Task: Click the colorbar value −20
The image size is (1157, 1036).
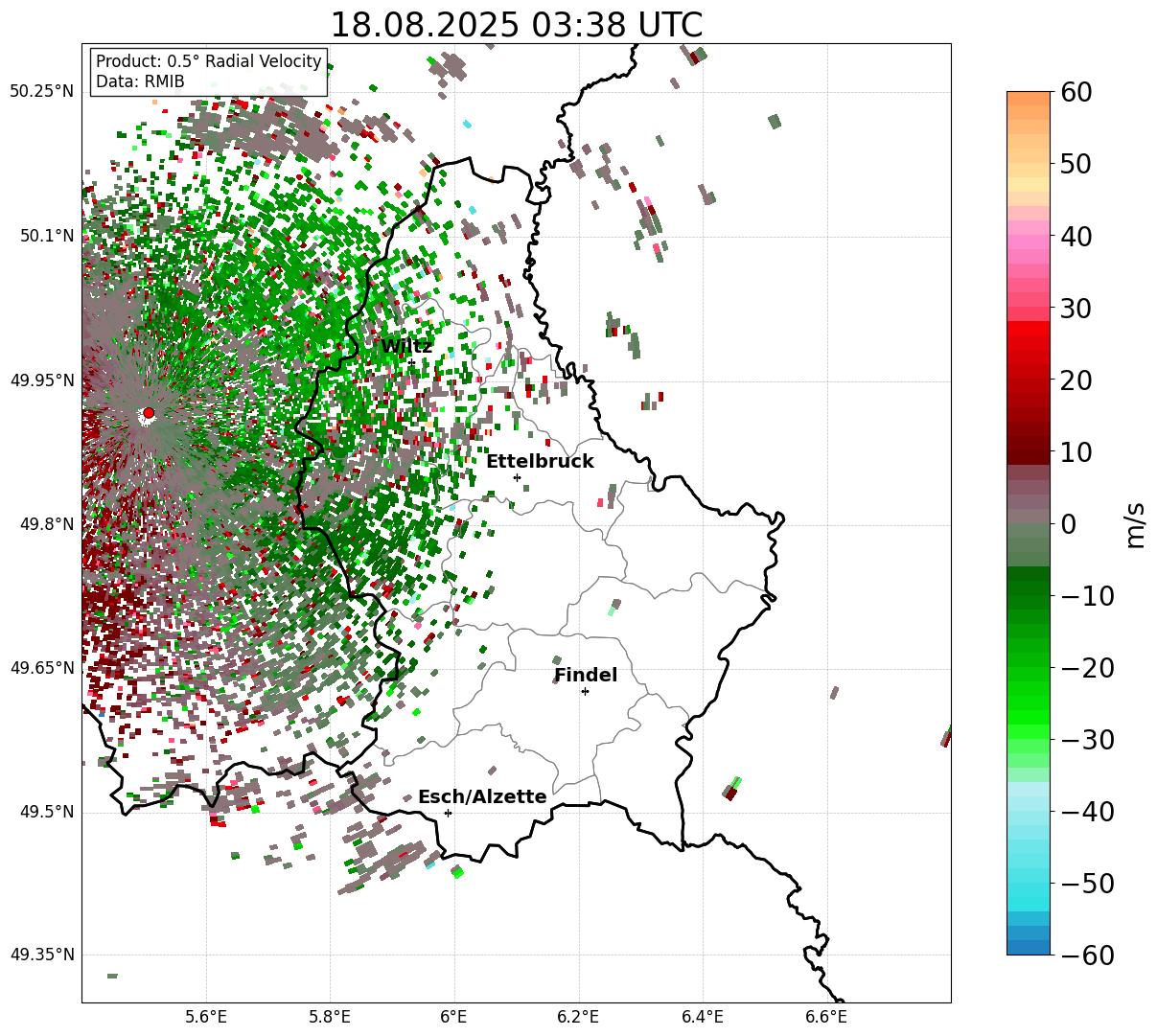Action: 1088,668
